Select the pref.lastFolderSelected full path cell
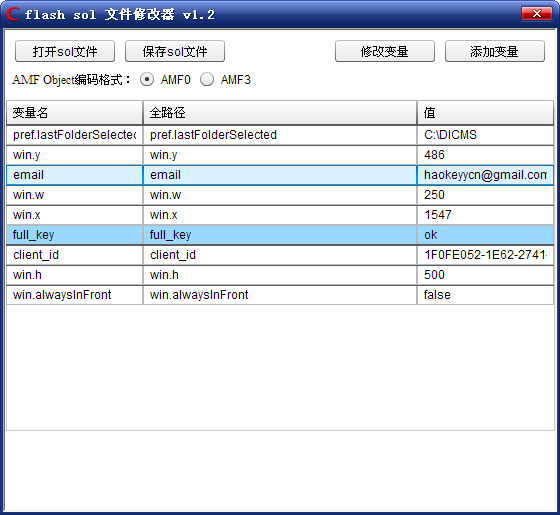Viewport: 560px width, 515px height. [280, 135]
